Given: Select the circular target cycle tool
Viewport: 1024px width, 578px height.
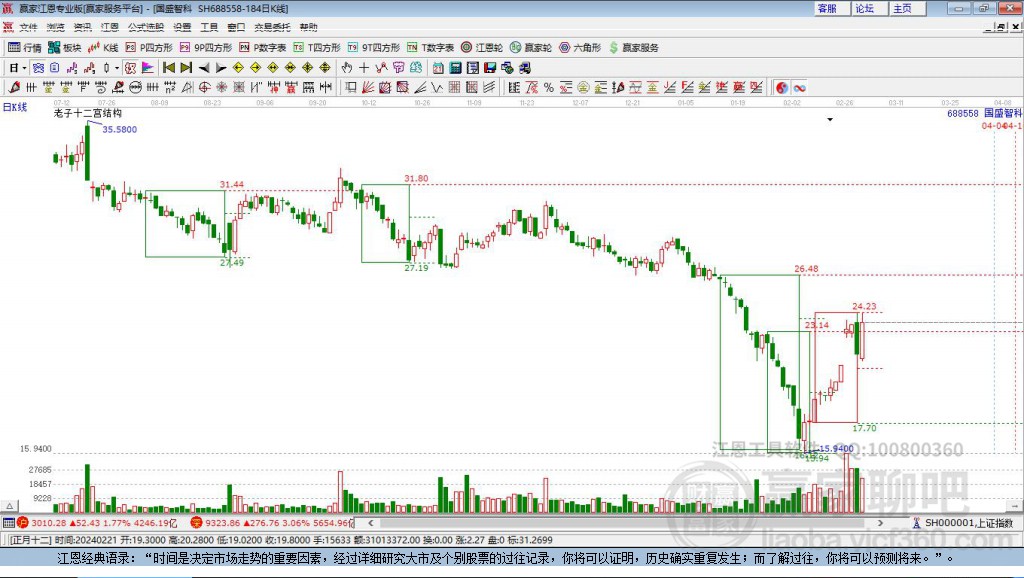Looking at the screenshot, I should tap(204, 88).
